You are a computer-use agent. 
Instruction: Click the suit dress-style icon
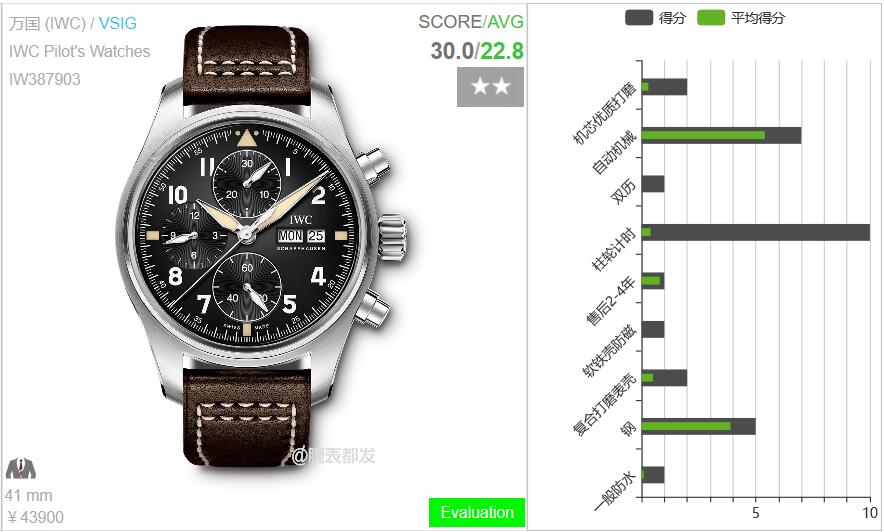click(20, 469)
